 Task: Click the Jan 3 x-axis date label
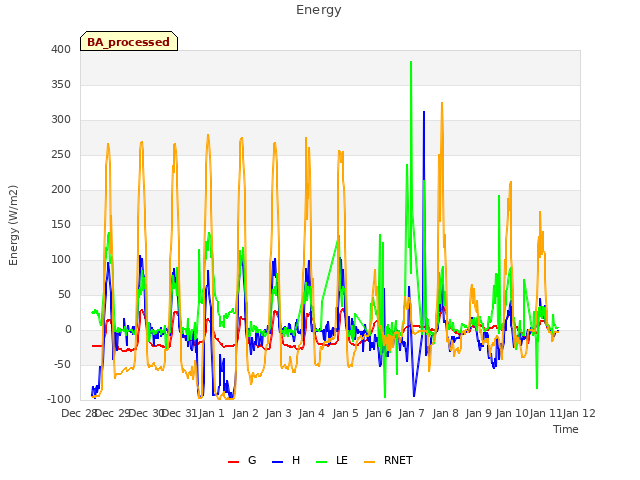coord(278,413)
